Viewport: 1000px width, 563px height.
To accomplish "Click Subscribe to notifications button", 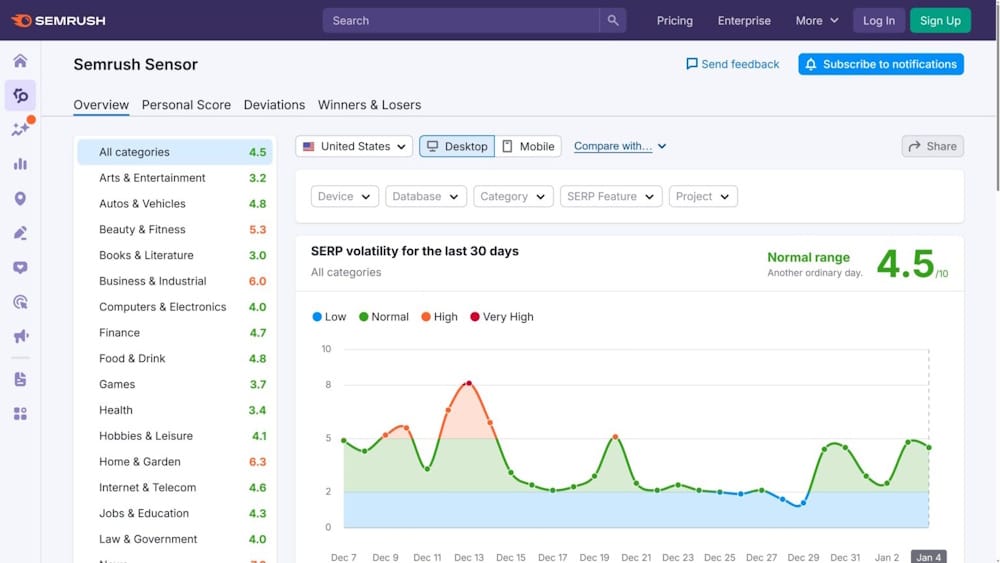I will tap(880, 64).
